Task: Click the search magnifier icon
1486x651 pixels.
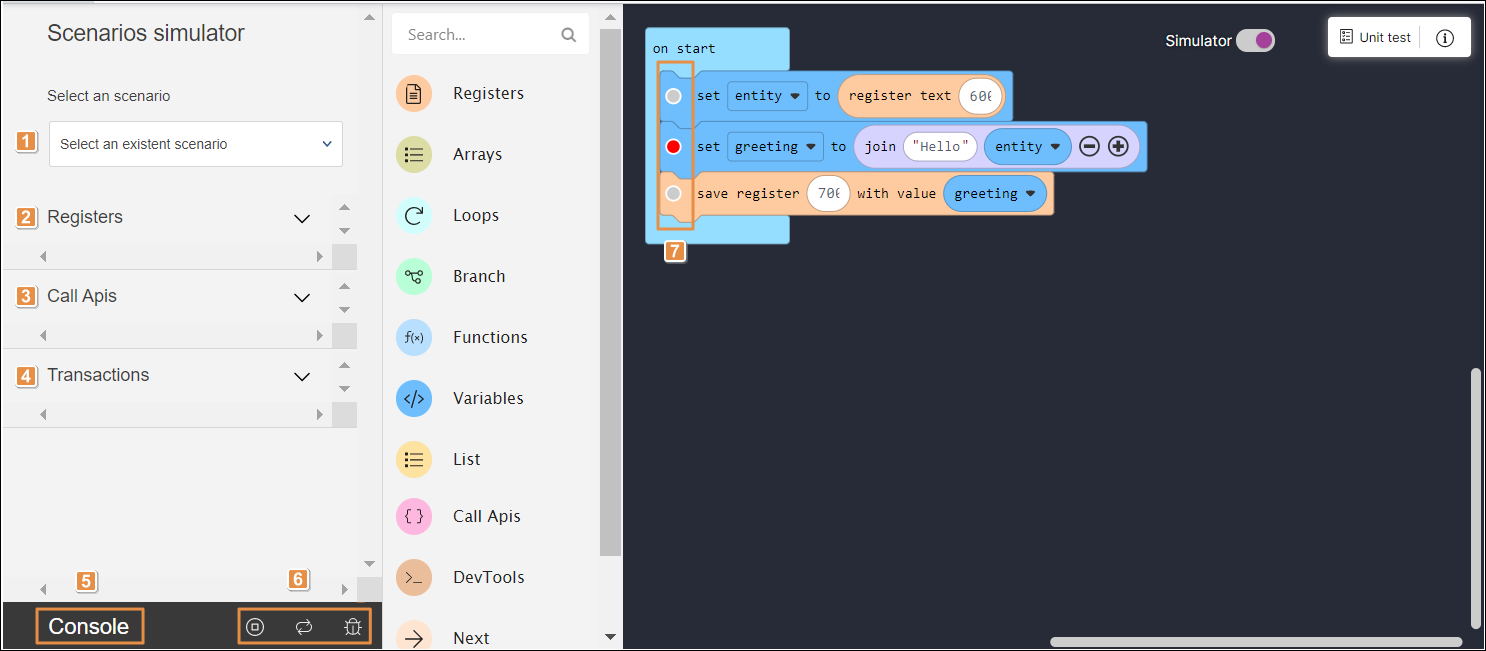Action: [569, 35]
